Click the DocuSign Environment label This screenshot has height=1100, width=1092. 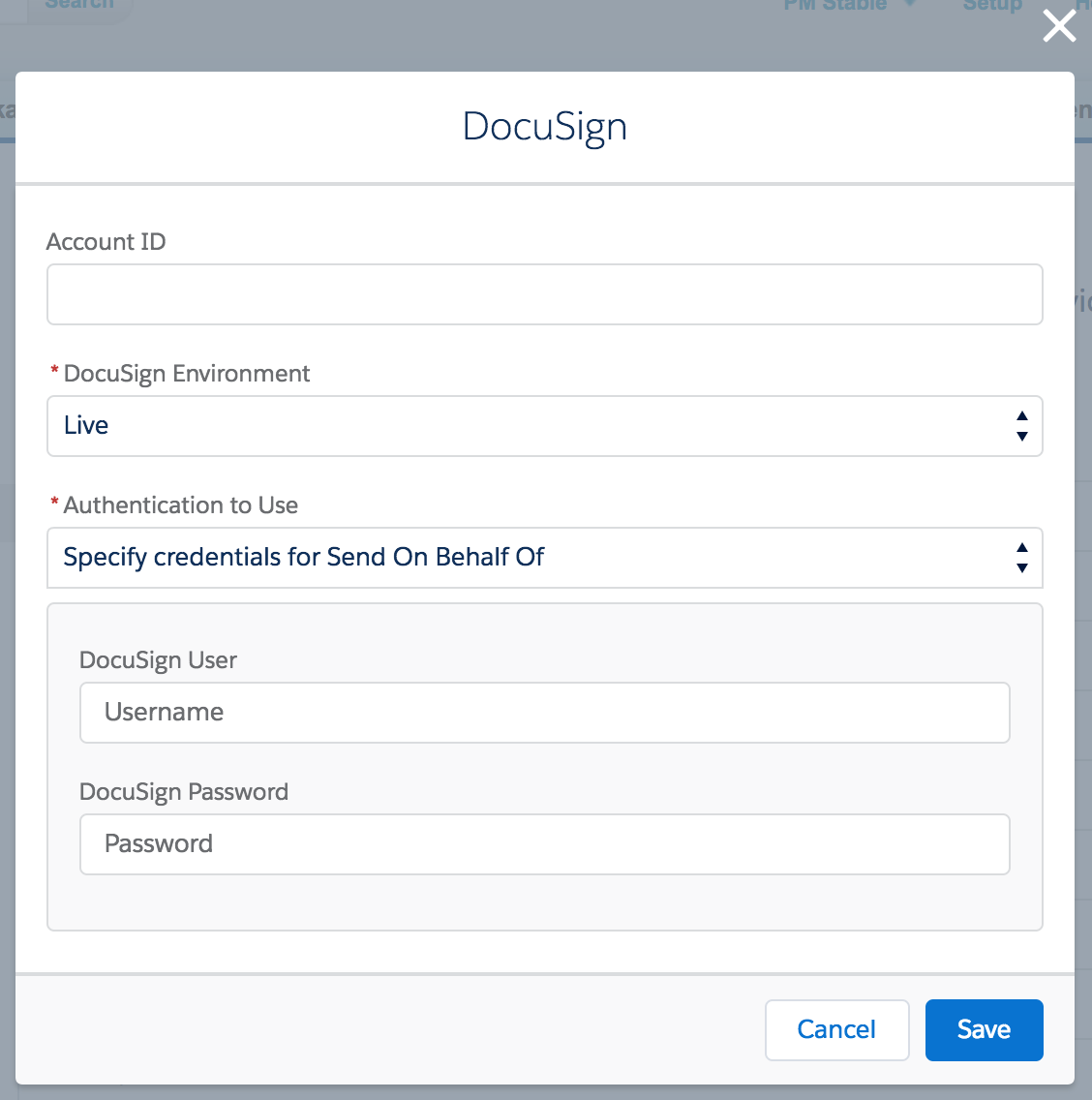point(187,374)
